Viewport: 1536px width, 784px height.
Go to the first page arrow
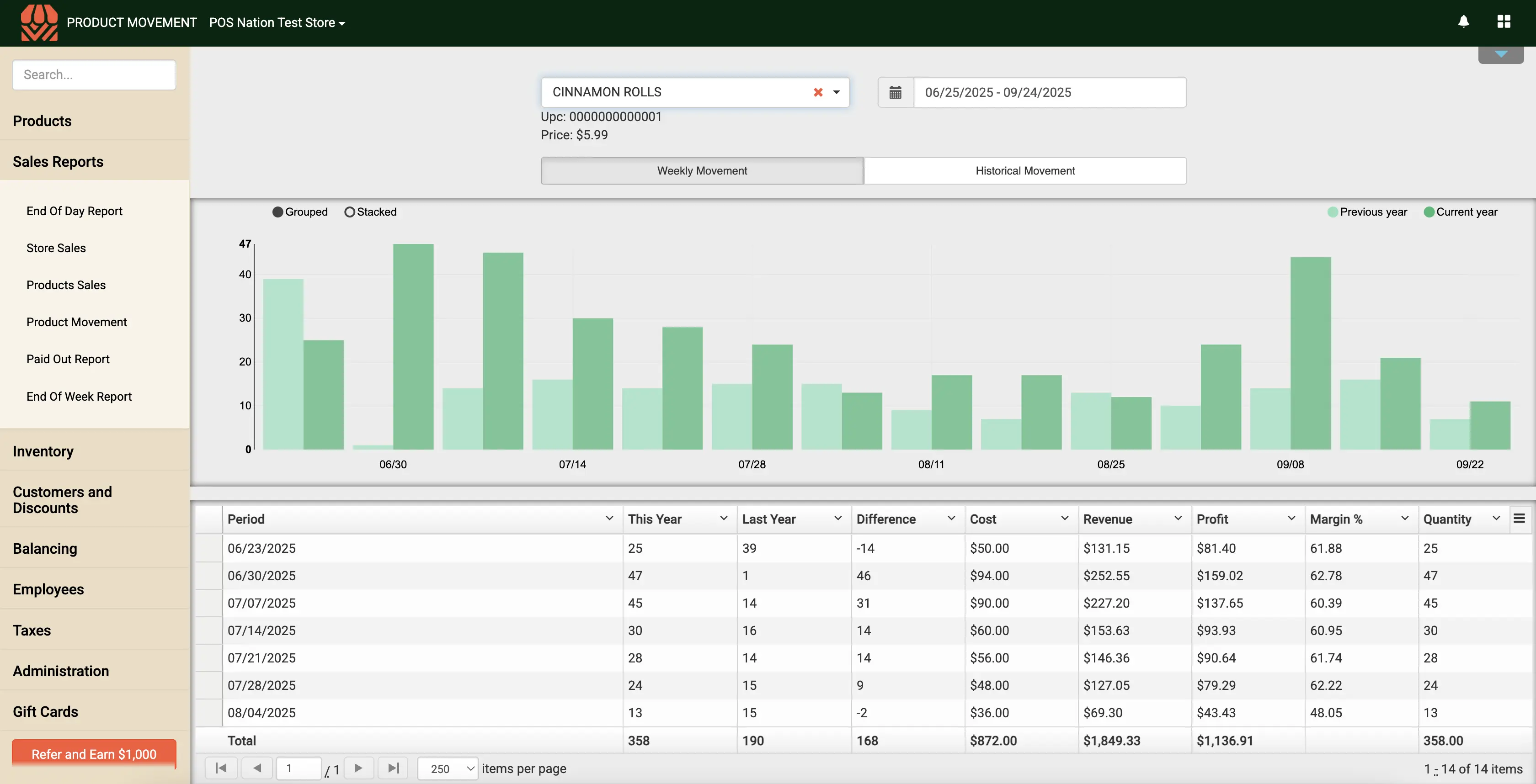tap(221, 768)
